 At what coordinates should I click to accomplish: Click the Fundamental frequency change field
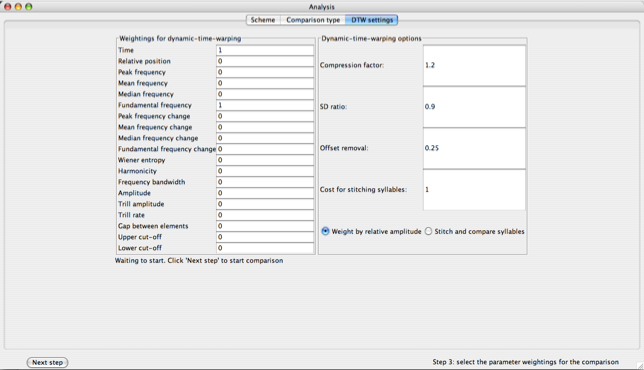[x=265, y=149]
